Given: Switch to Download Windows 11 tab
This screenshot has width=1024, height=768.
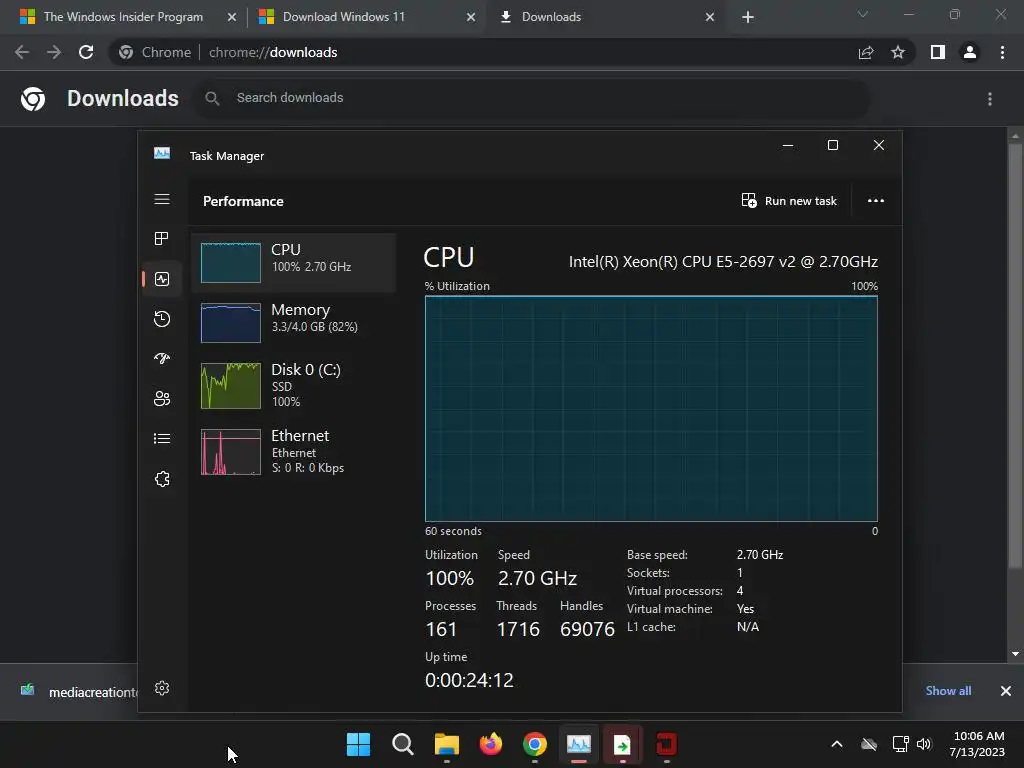Looking at the screenshot, I should pyautogui.click(x=366, y=17).
